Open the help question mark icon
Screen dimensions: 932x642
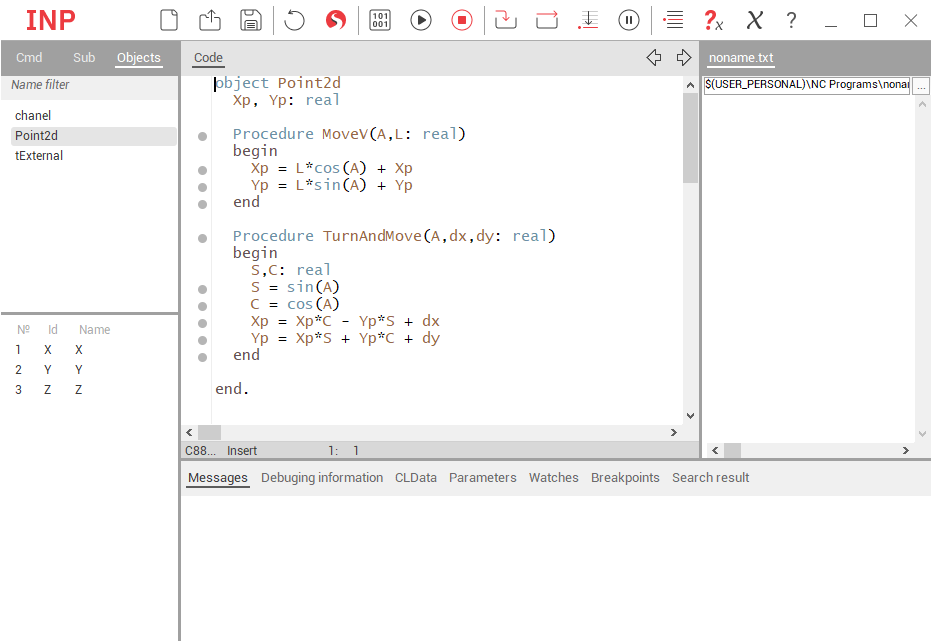click(791, 20)
